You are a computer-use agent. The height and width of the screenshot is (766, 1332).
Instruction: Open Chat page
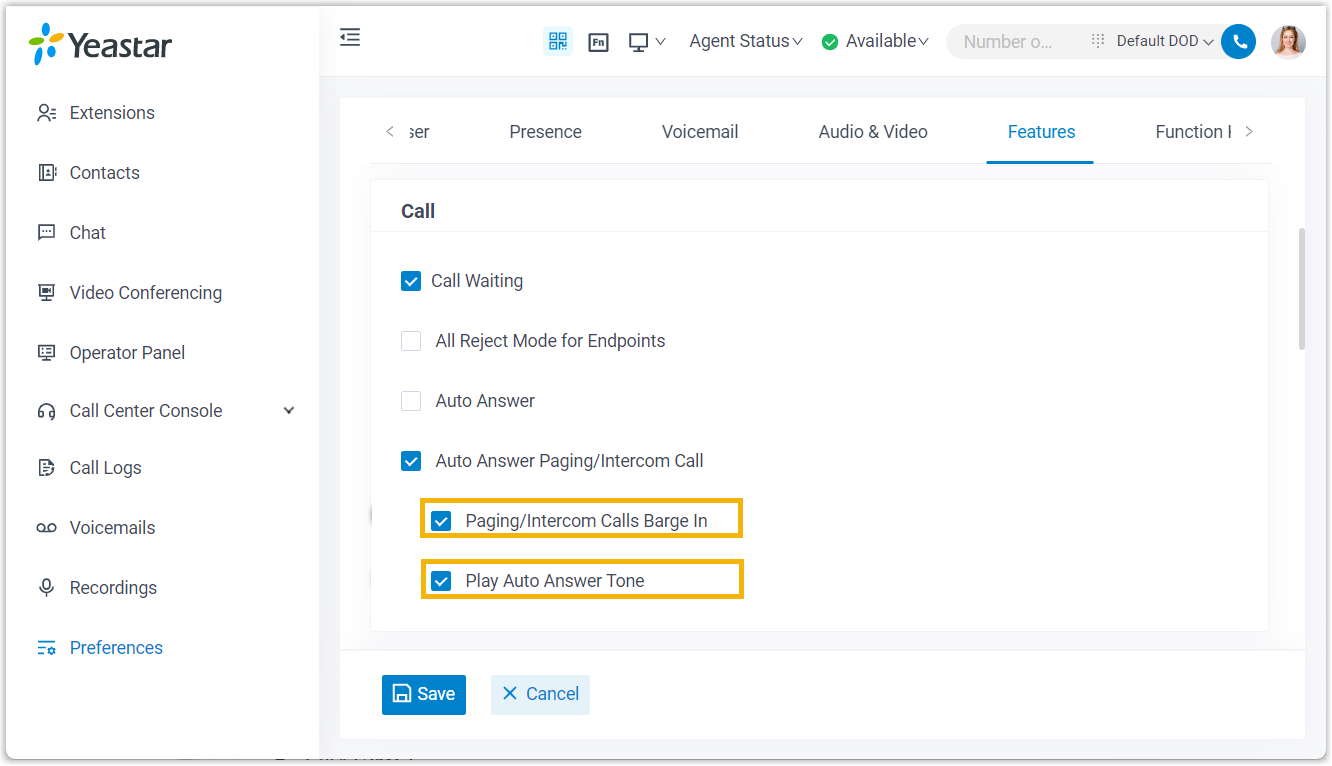coord(87,233)
